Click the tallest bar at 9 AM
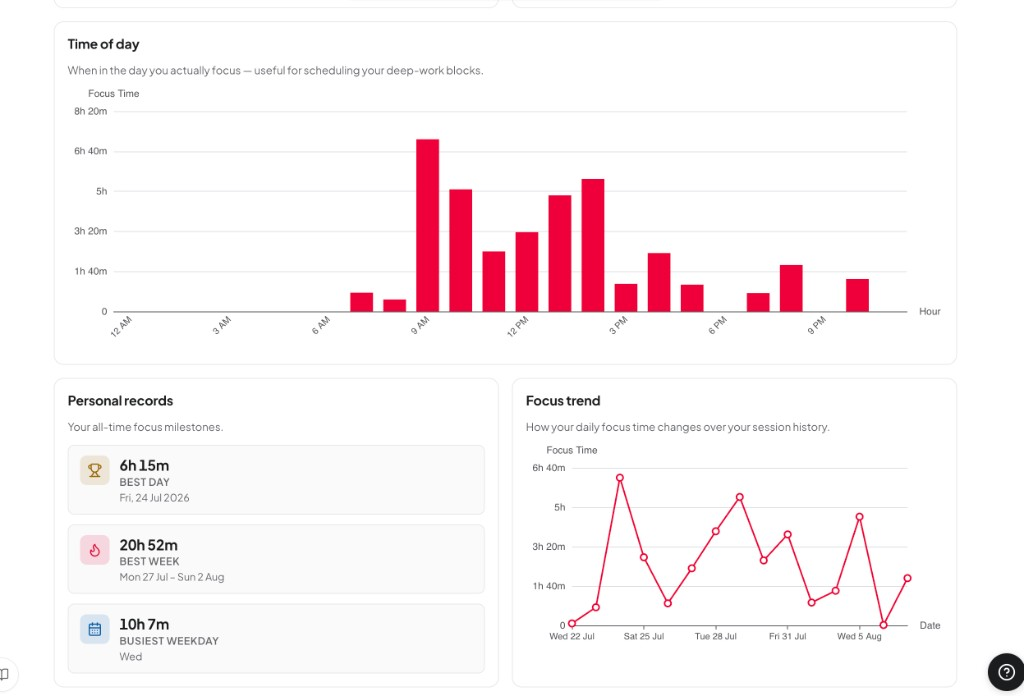Viewport: 1024px width, 696px height. coord(428,225)
